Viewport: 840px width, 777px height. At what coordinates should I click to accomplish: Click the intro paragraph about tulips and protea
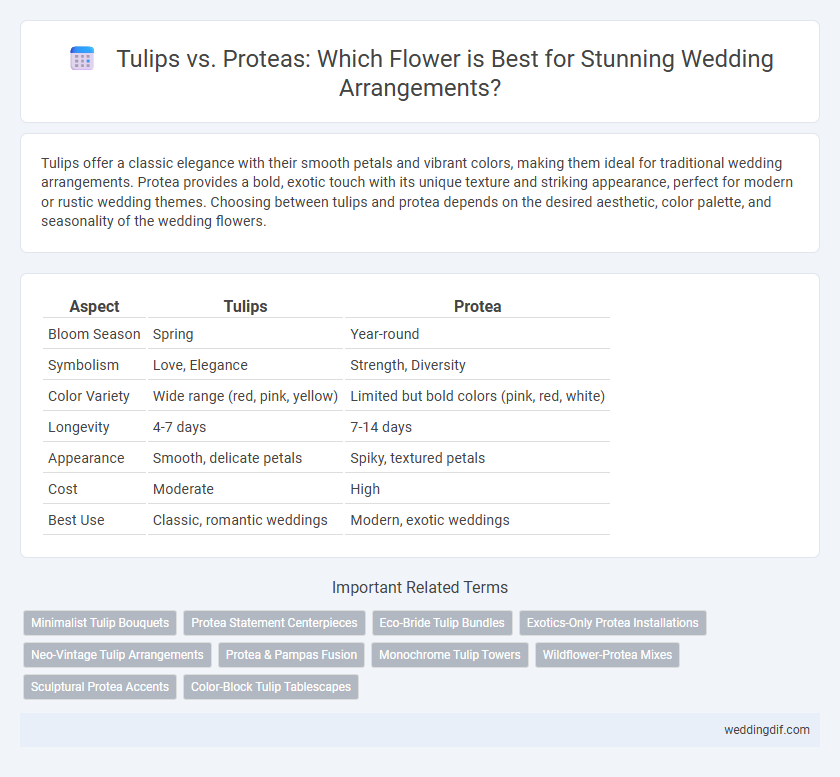417,192
